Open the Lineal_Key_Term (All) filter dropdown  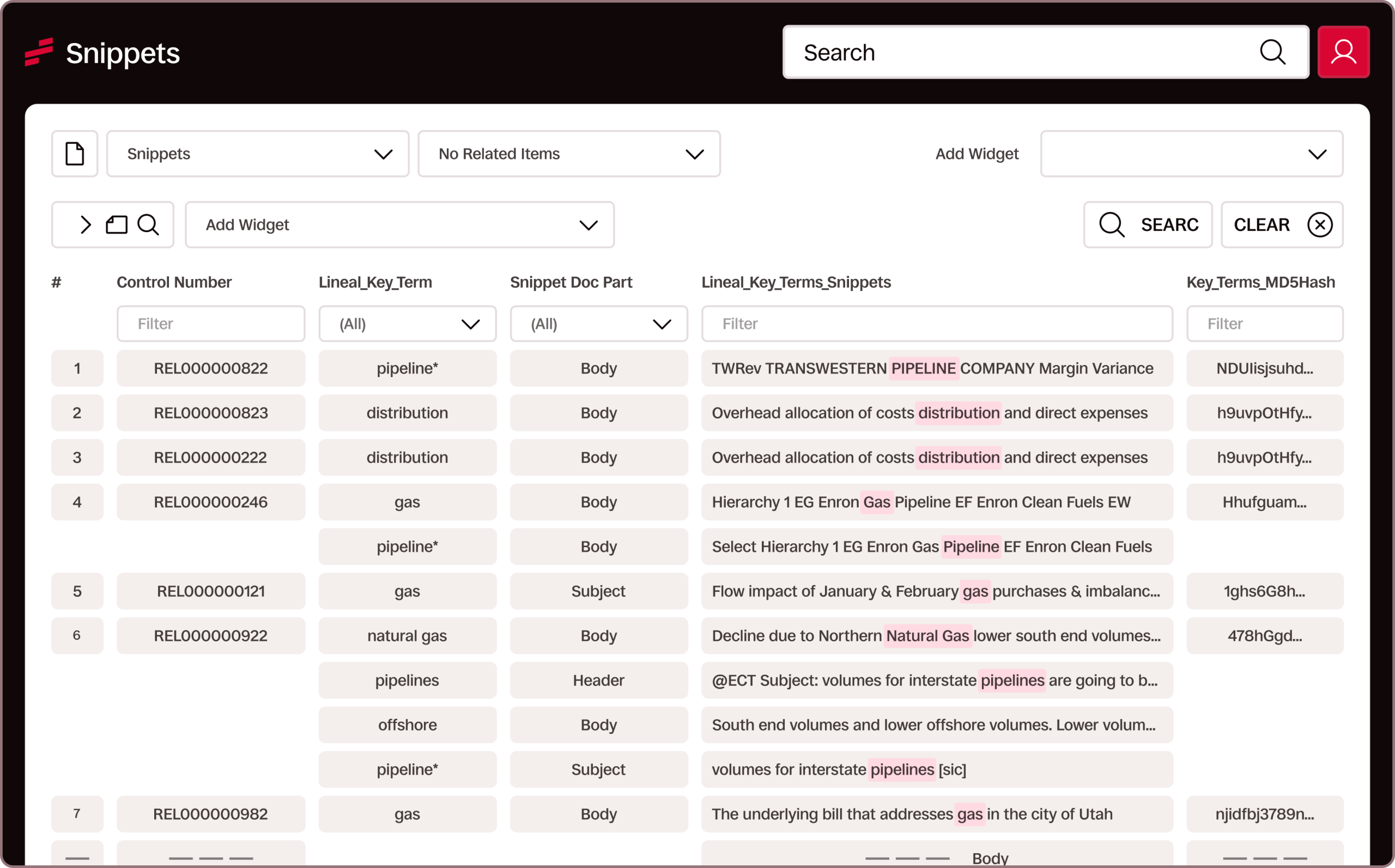[x=407, y=324]
